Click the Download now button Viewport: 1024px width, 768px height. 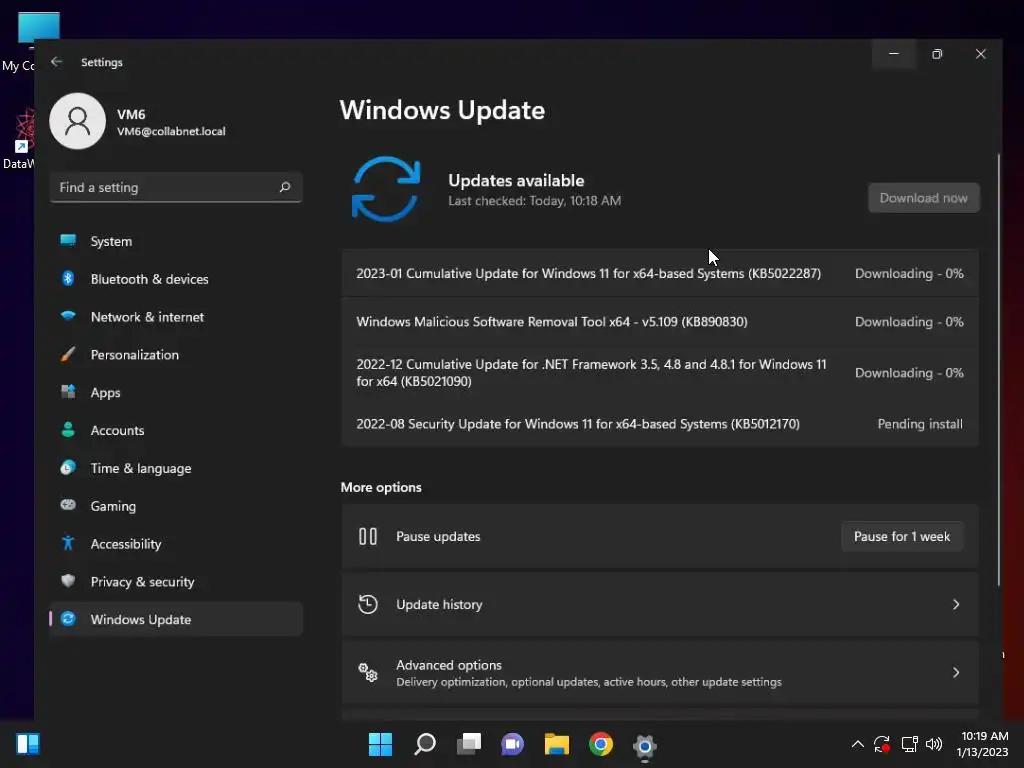click(923, 198)
